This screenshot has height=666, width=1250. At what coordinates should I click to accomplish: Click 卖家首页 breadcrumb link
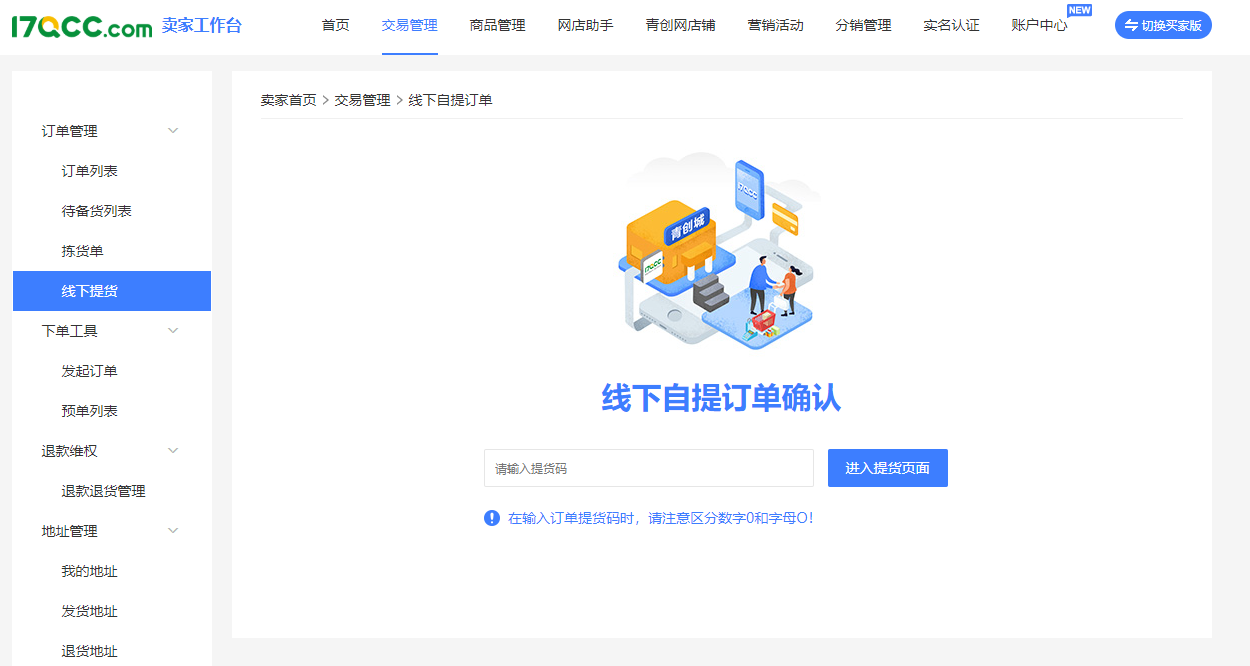click(x=288, y=100)
